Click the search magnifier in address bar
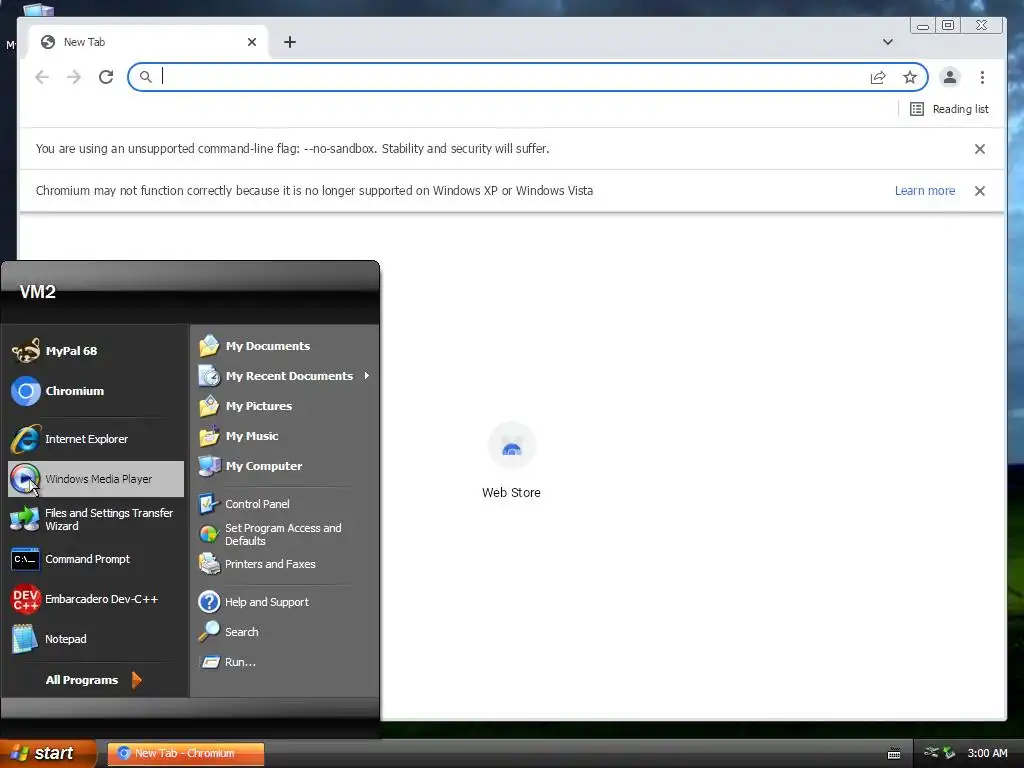 [146, 77]
